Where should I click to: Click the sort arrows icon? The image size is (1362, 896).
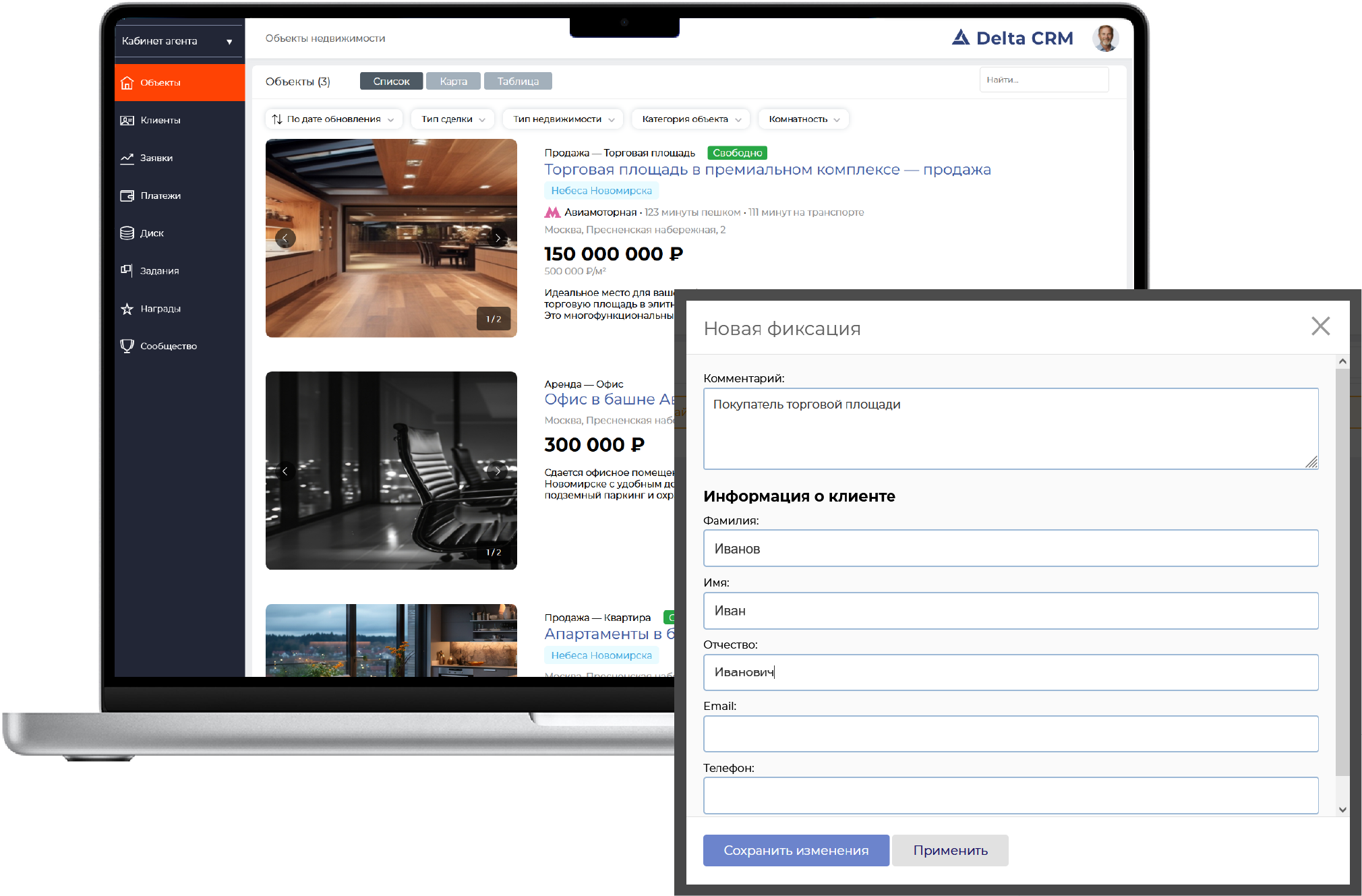click(276, 119)
